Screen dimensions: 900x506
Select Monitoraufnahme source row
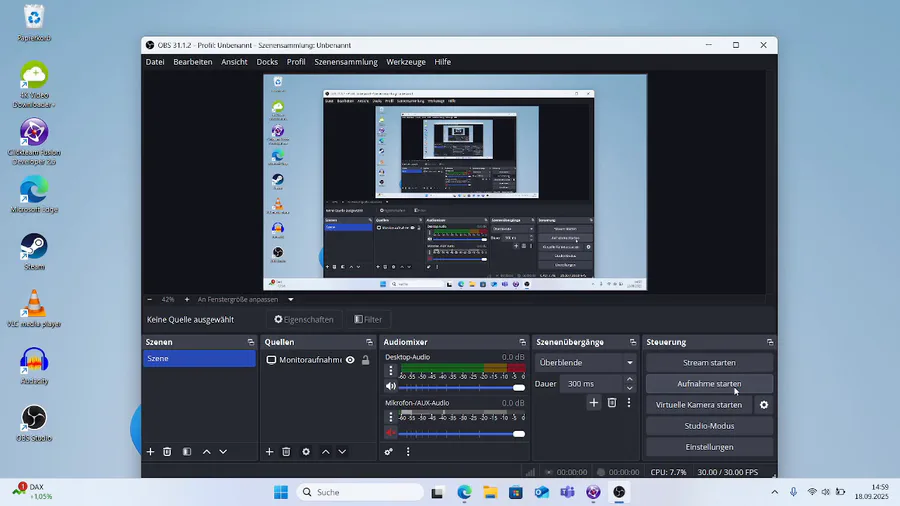318,360
